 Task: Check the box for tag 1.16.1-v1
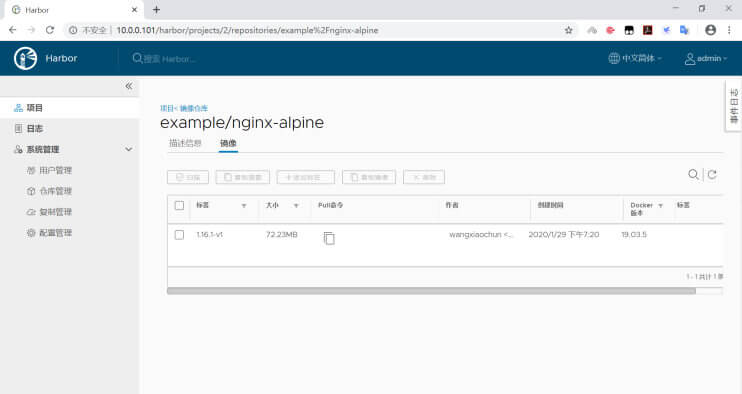pyautogui.click(x=179, y=235)
